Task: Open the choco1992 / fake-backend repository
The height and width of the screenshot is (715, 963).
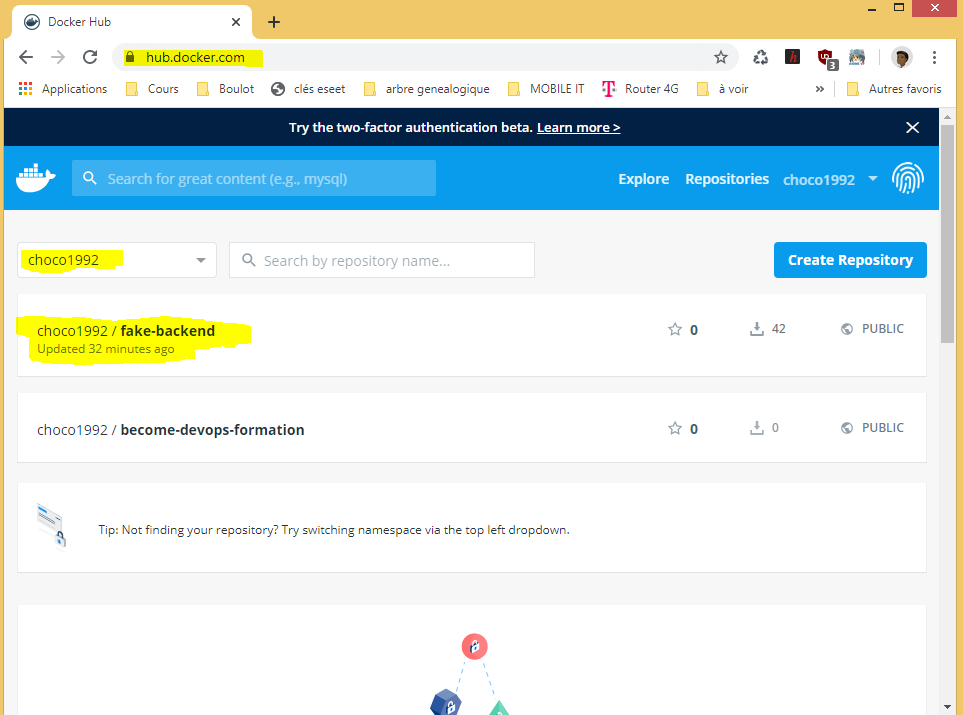Action: pos(126,330)
